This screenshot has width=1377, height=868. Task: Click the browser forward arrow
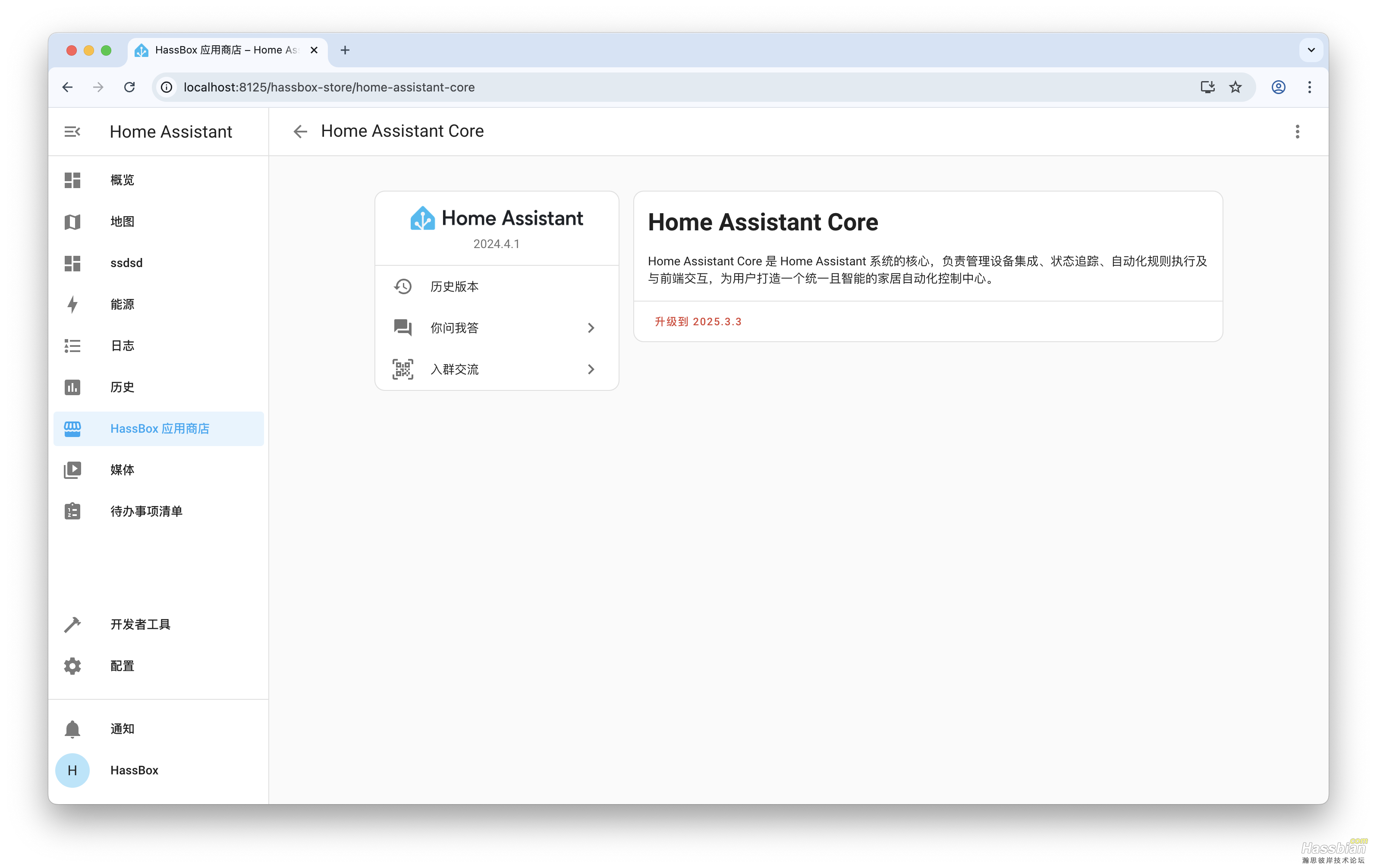pos(98,87)
